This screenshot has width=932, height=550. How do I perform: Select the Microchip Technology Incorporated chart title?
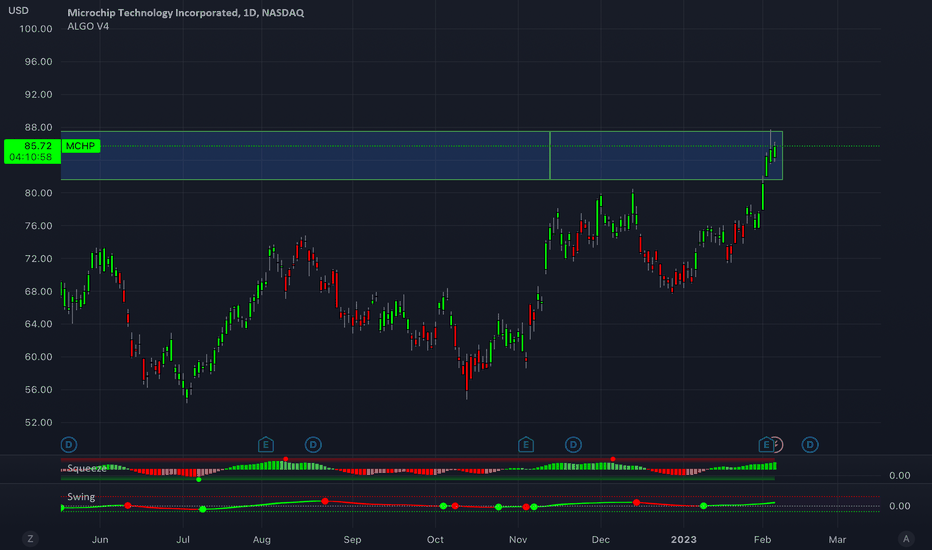click(185, 12)
